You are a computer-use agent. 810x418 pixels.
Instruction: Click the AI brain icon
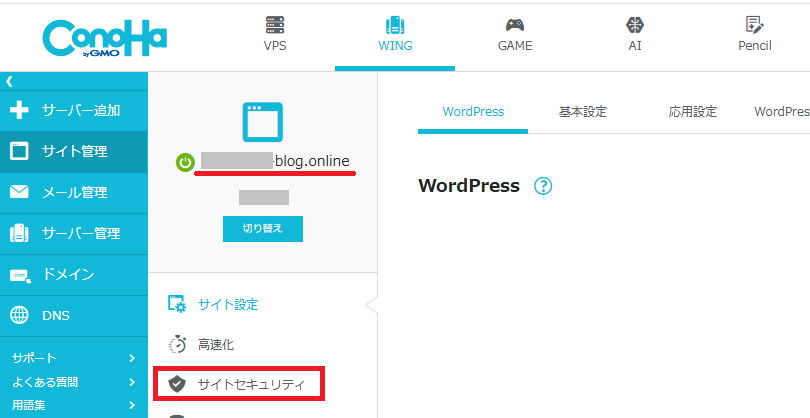635,24
